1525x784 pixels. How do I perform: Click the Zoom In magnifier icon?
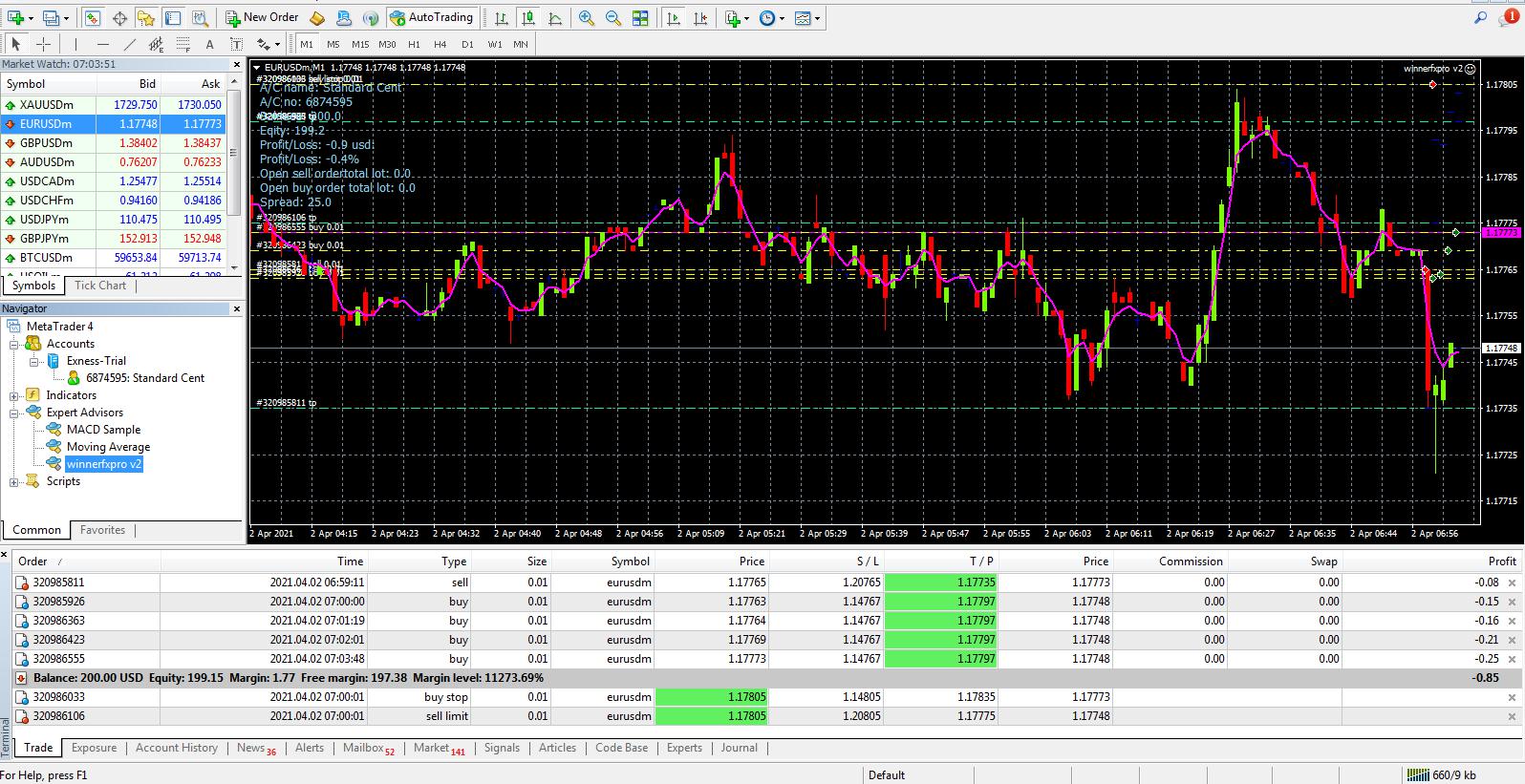586,18
